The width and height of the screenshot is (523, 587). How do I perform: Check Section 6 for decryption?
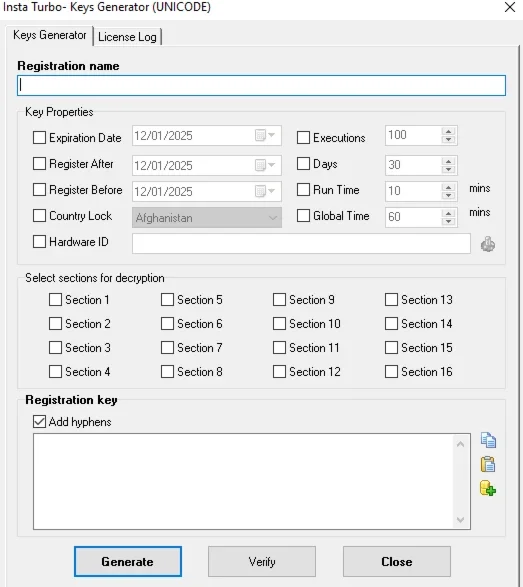tap(167, 324)
